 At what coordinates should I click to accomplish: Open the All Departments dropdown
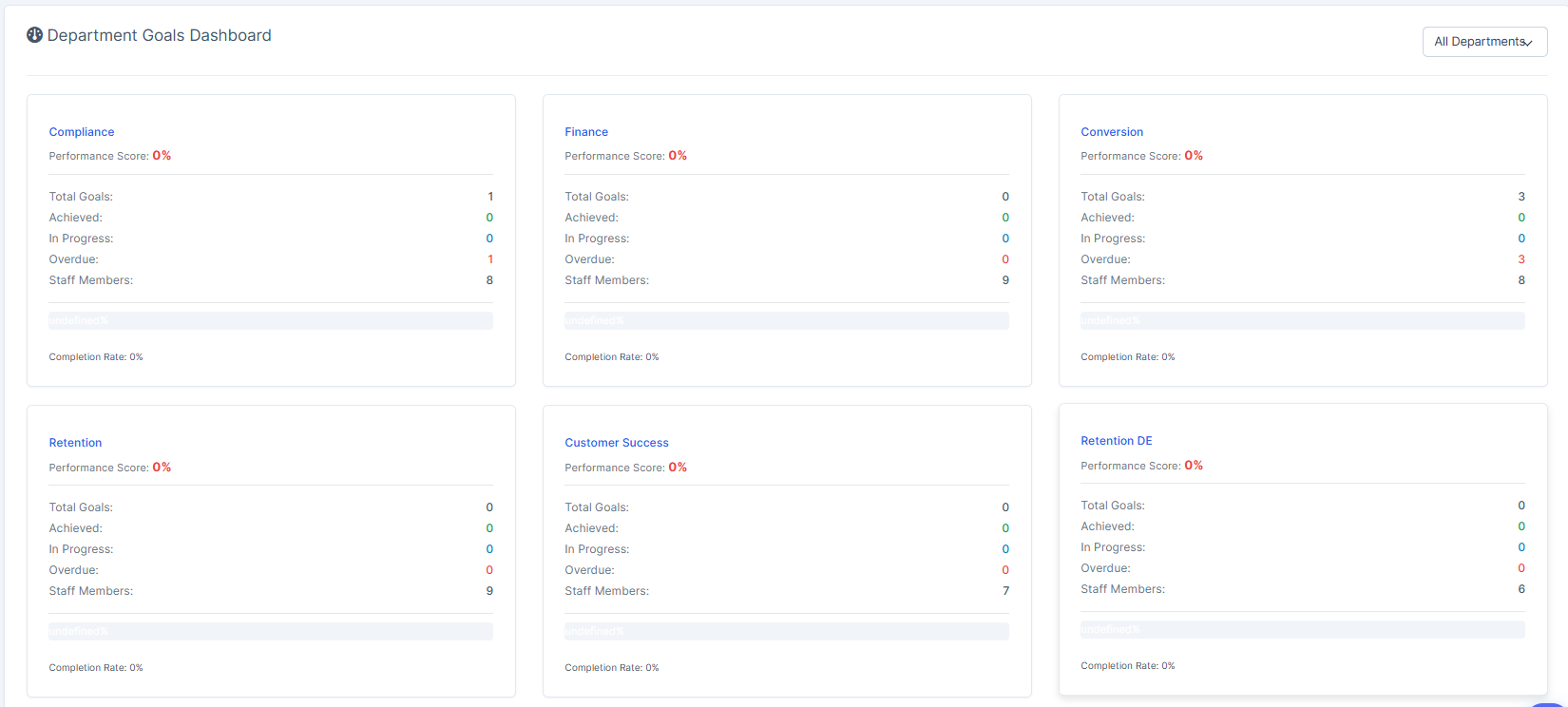coord(1483,42)
